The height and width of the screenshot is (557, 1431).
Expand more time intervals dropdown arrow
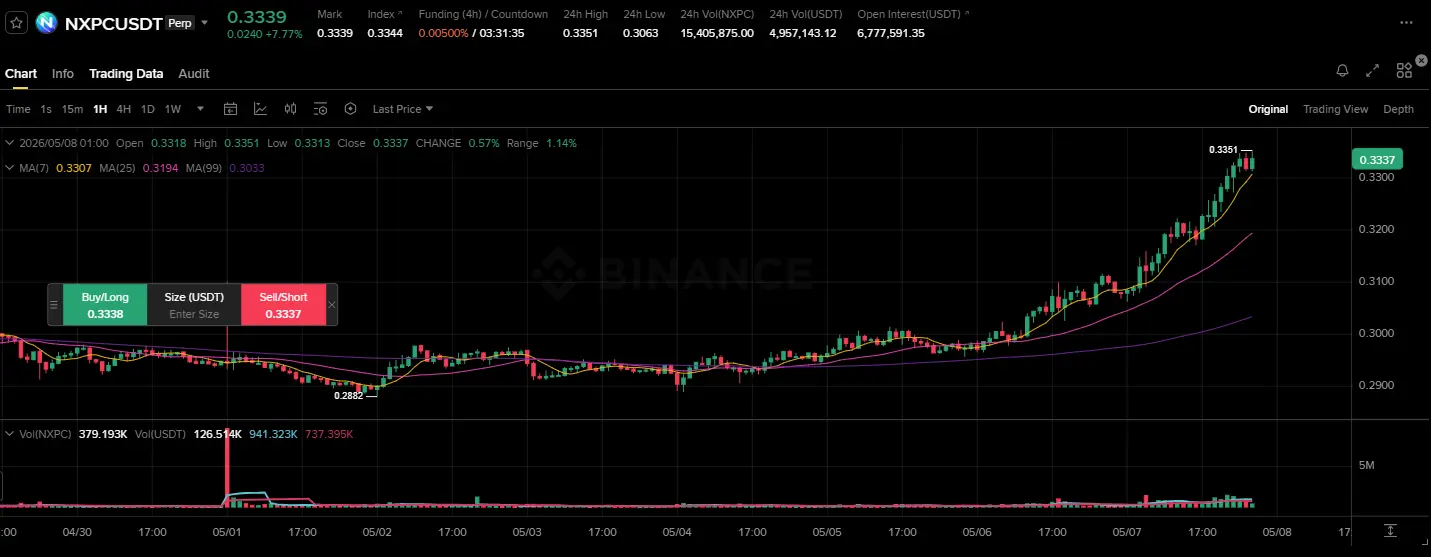(200, 109)
